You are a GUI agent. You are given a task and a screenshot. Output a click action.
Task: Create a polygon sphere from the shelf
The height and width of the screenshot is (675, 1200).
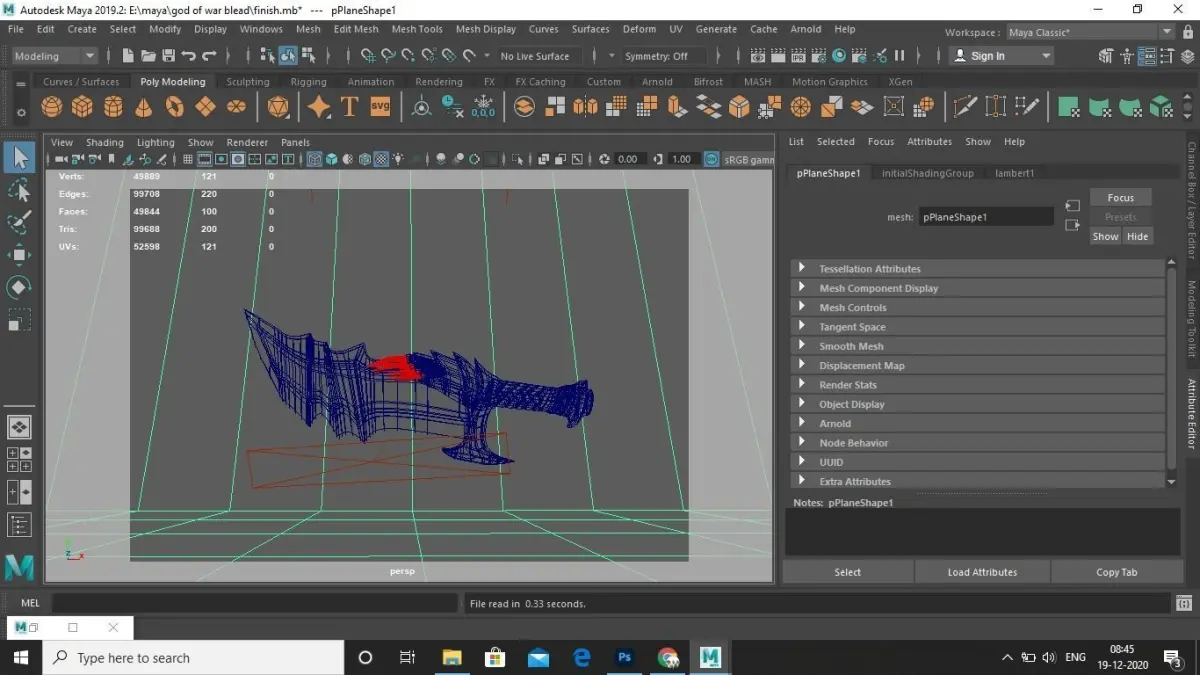pyautogui.click(x=52, y=106)
